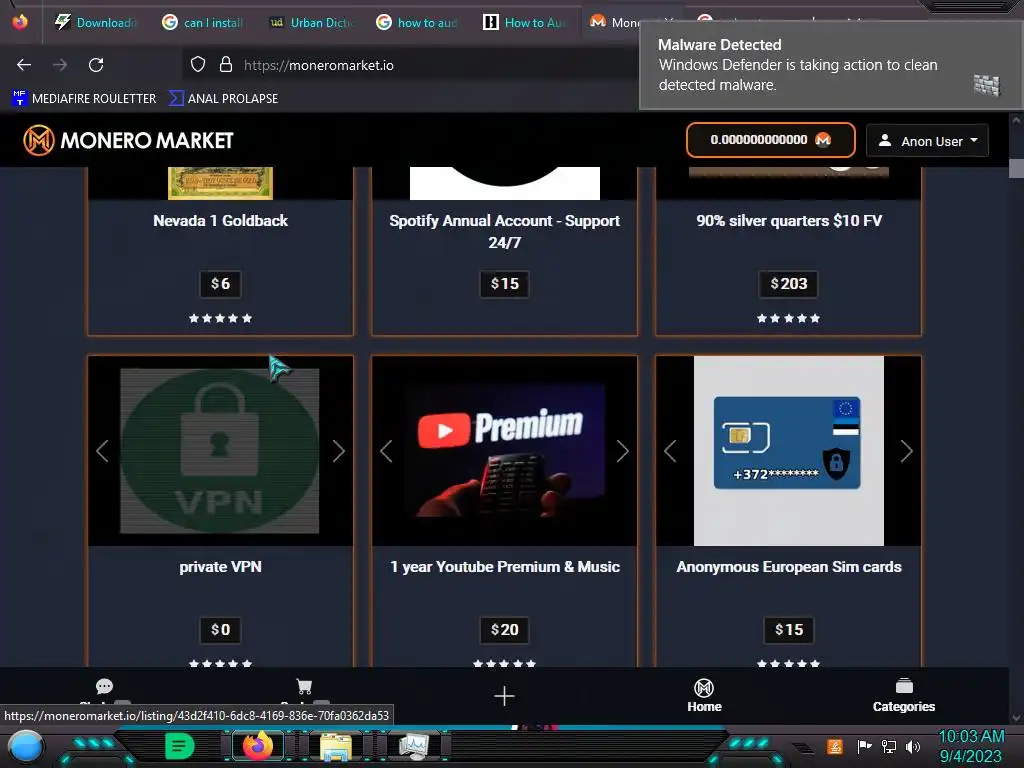Show next image on Youtube Premium card
The width and height of the screenshot is (1024, 768).
pyautogui.click(x=622, y=451)
